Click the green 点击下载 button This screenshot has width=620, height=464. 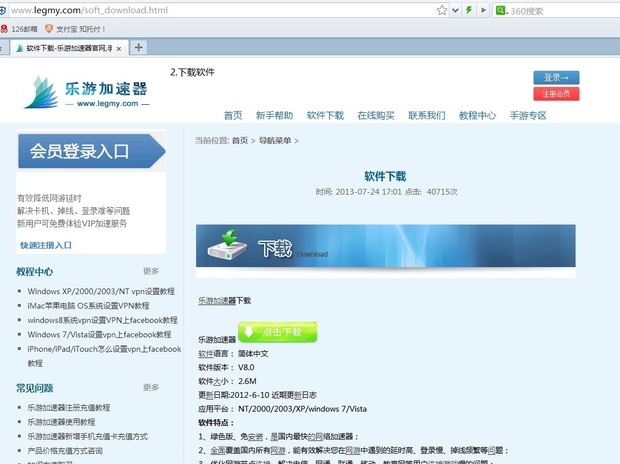click(x=277, y=331)
